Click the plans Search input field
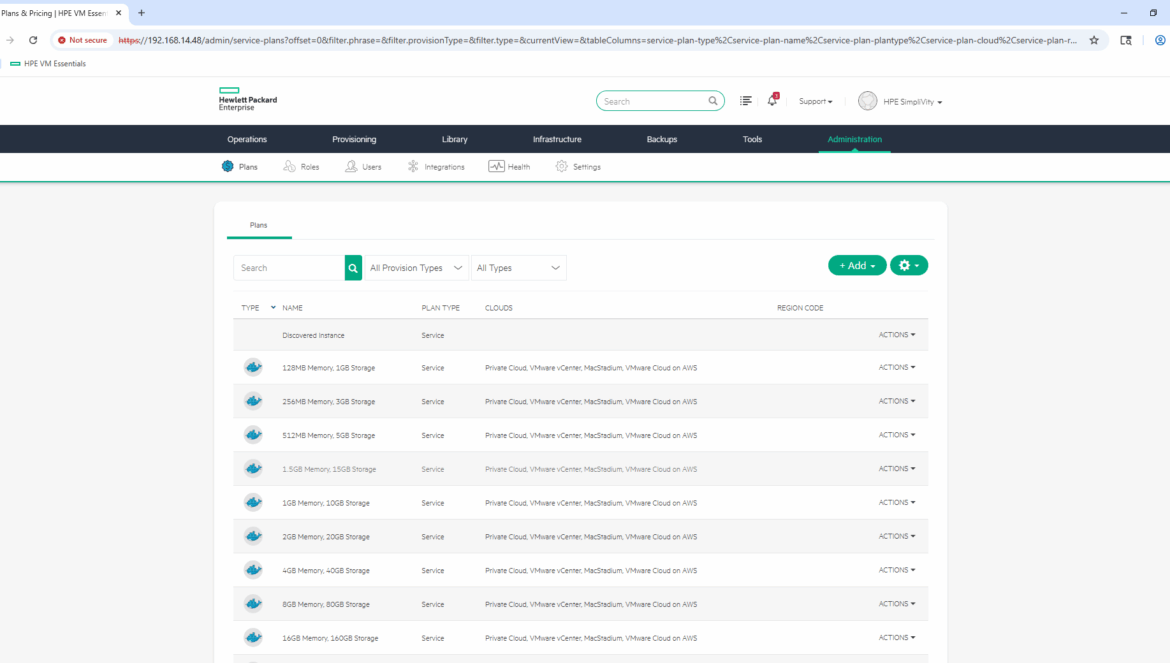This screenshot has height=663, width=1170. coord(289,268)
